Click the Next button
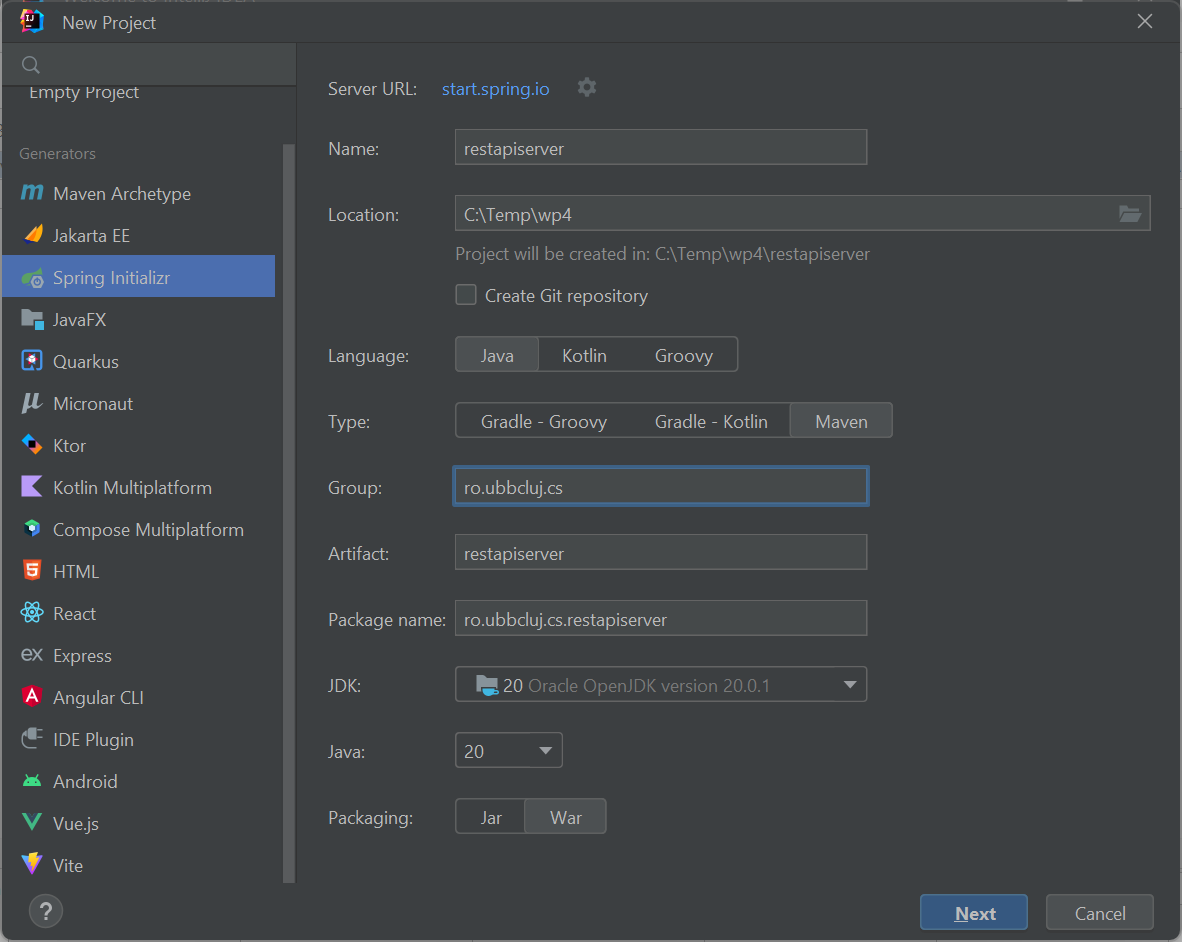This screenshot has height=942, width=1182. pos(974,913)
